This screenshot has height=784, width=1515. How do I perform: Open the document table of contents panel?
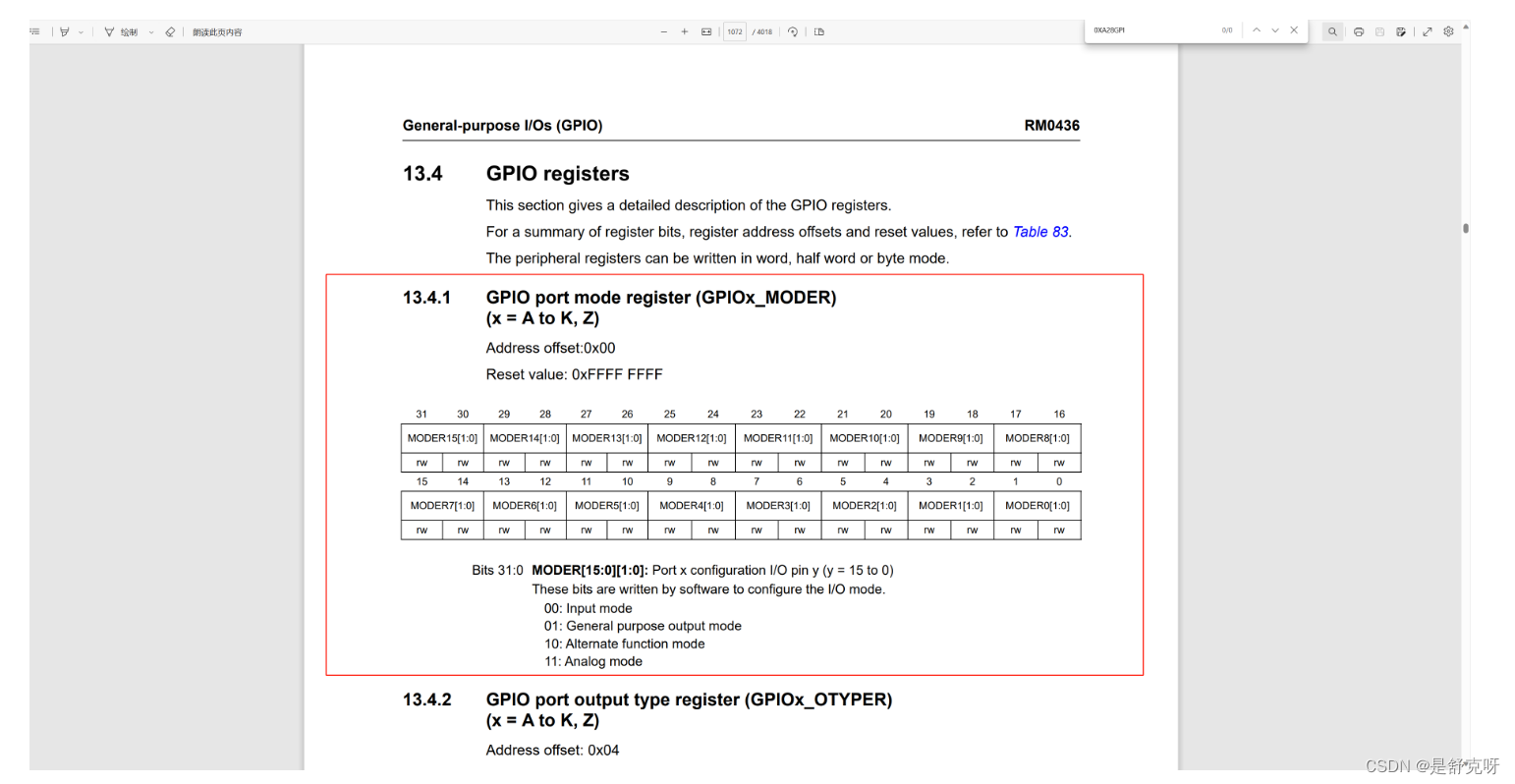pyautogui.click(x=33, y=31)
